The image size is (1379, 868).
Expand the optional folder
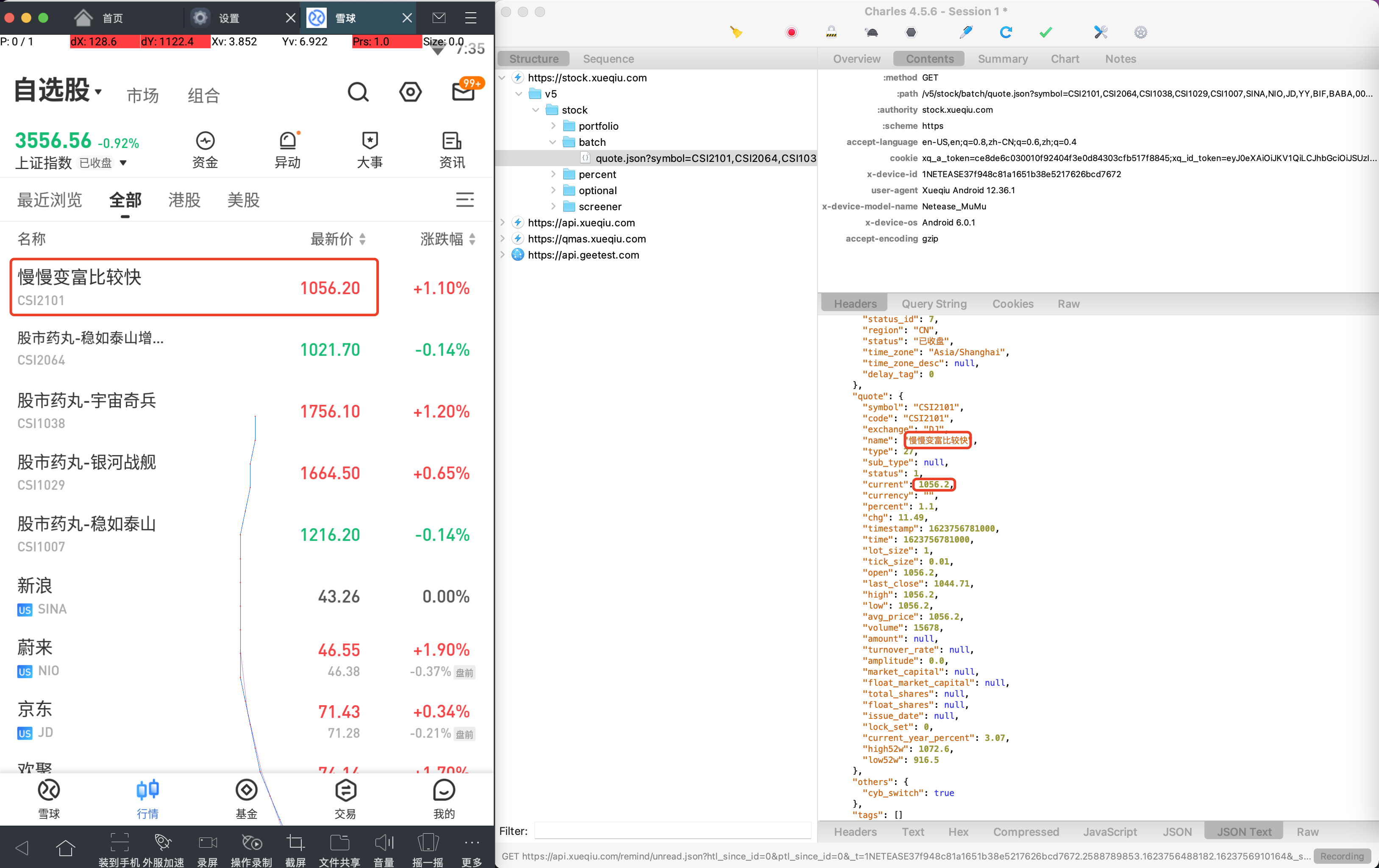(x=553, y=190)
